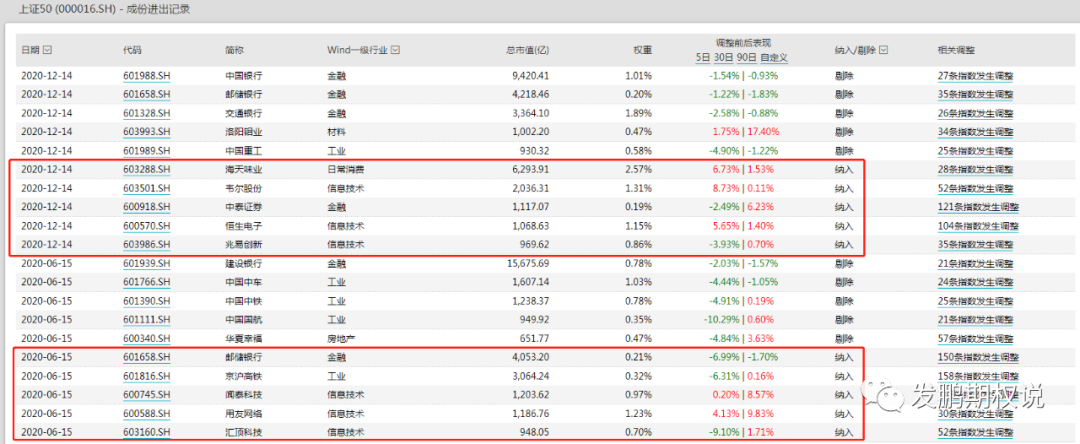1080x444 pixels.
Task: Select the 建设银行 name cell
Action: (x=243, y=263)
